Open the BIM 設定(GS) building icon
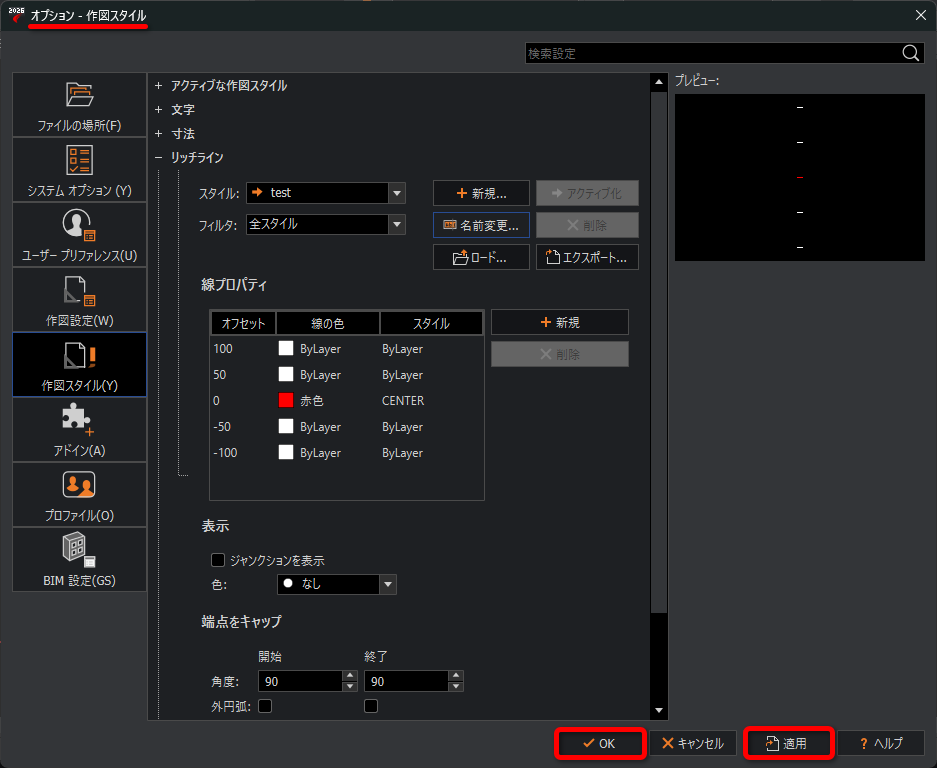This screenshot has width=937, height=768. point(79,549)
